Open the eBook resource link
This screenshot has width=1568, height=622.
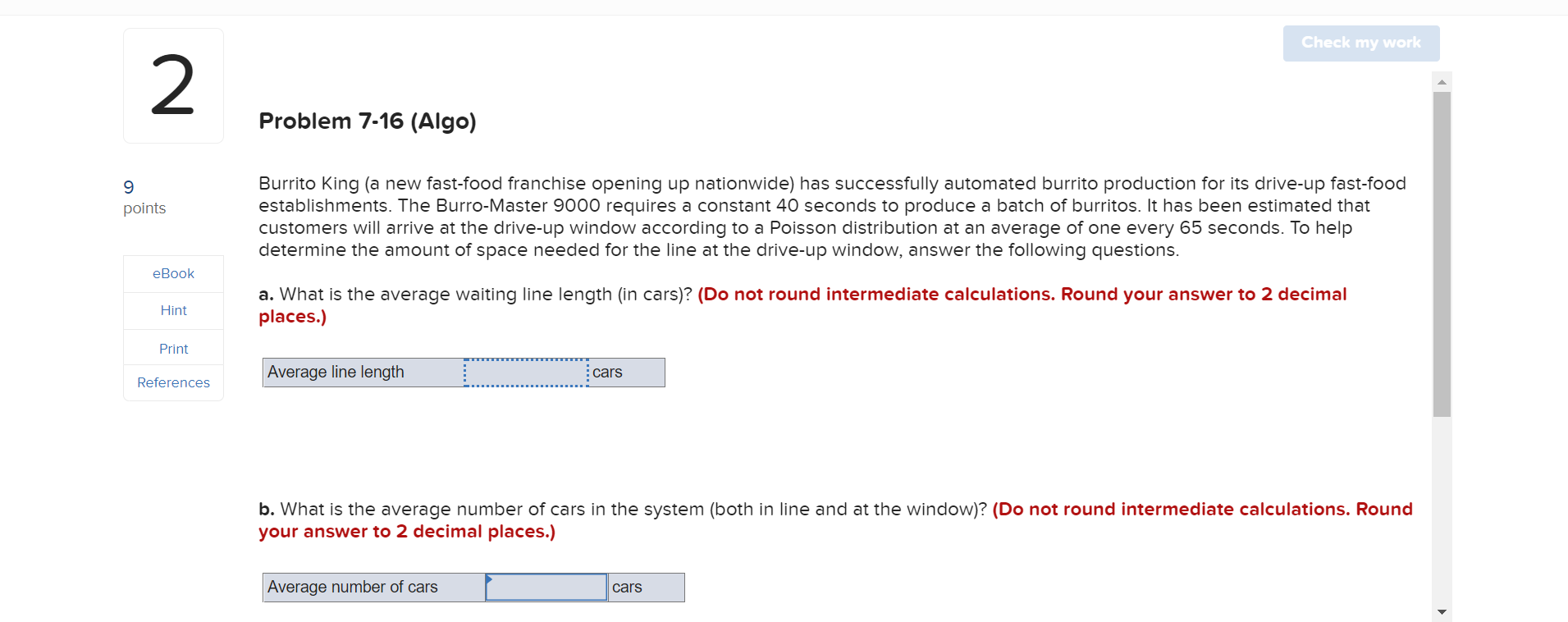pyautogui.click(x=172, y=273)
